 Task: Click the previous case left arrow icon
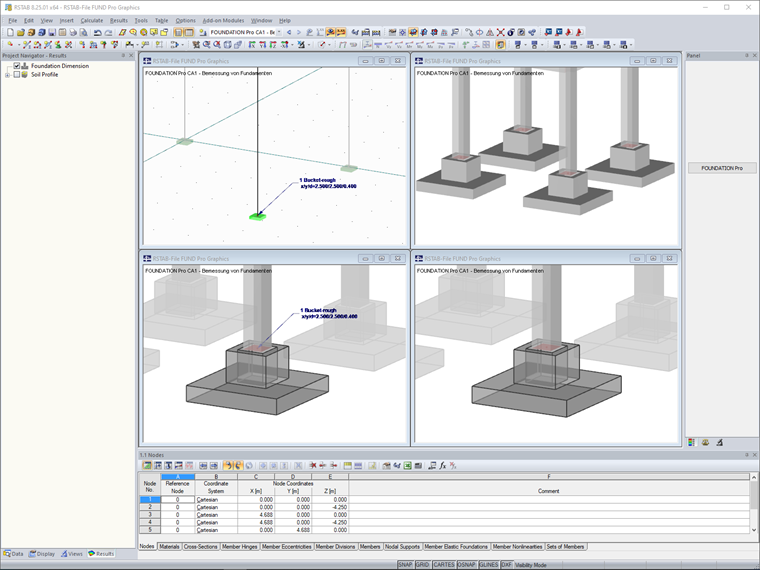pyautogui.click(x=289, y=32)
